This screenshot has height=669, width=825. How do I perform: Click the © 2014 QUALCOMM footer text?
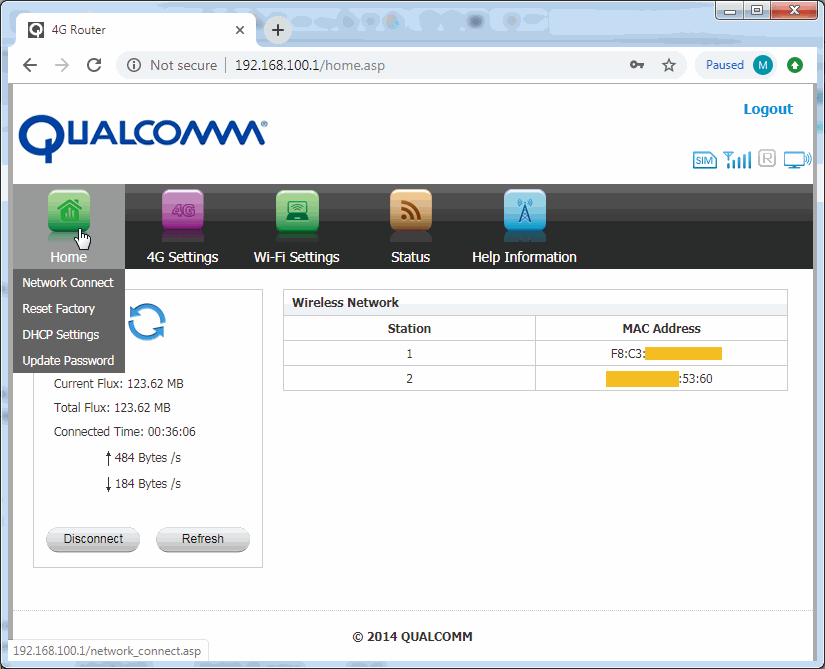point(412,636)
